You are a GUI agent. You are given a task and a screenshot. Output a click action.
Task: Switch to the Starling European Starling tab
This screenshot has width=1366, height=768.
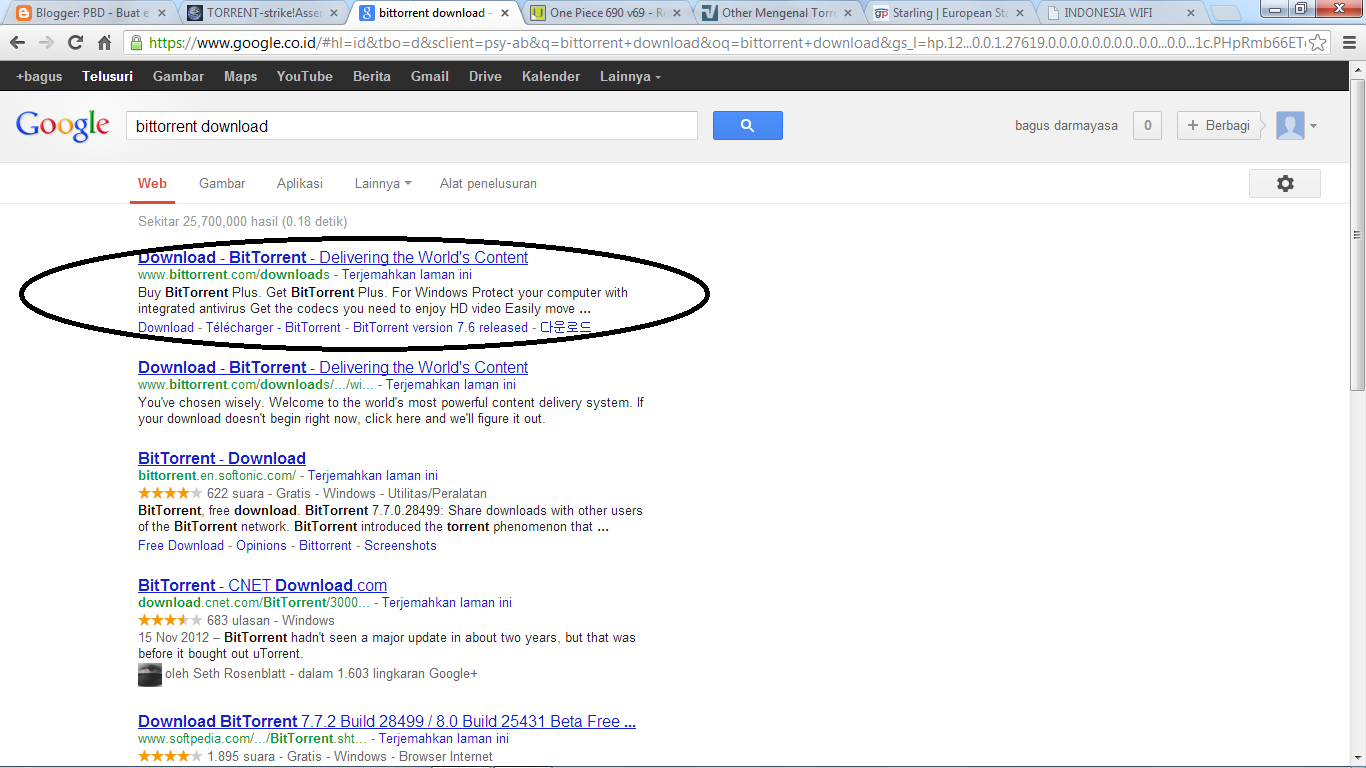pos(952,13)
